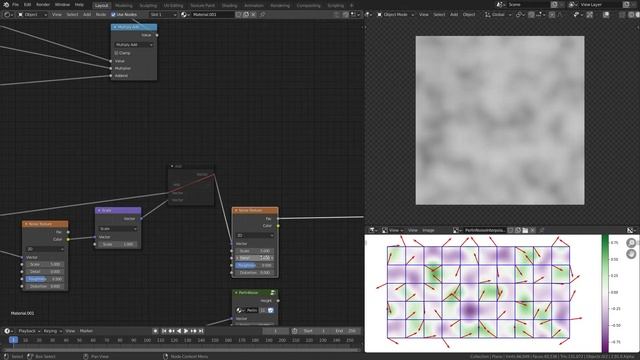Switch to the Layout workspace tab

pos(101,5)
